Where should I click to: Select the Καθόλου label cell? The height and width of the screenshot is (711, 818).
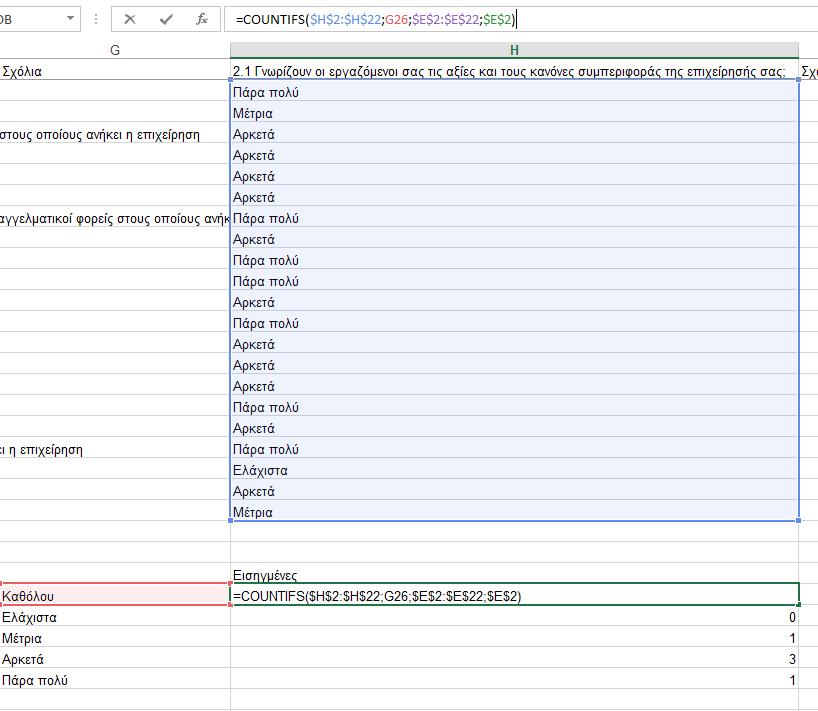point(115,596)
